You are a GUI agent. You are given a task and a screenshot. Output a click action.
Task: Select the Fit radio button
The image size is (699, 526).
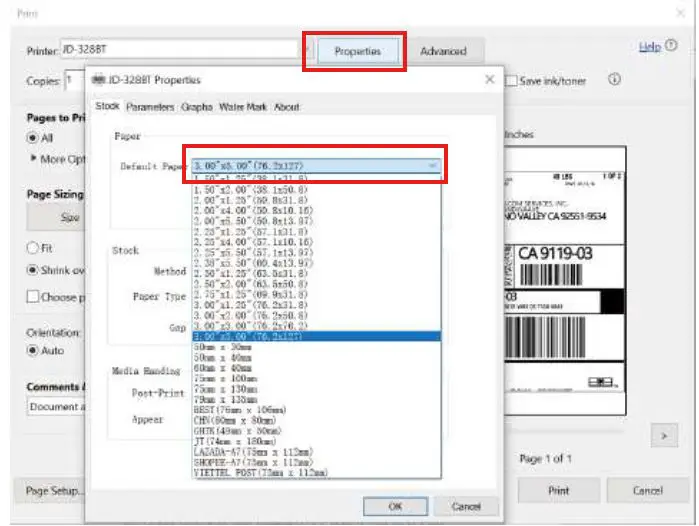[33, 248]
